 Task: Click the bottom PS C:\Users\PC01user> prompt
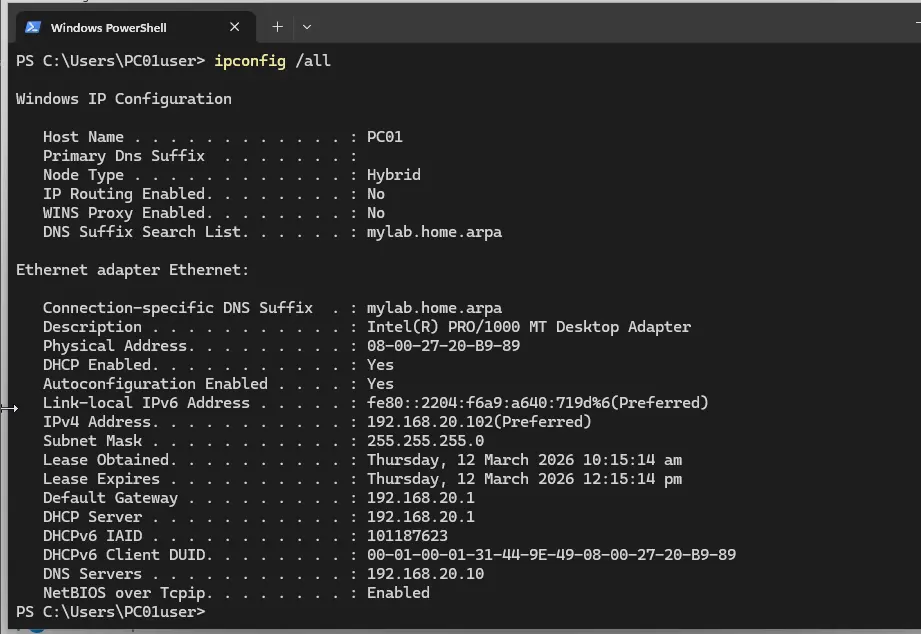110,612
